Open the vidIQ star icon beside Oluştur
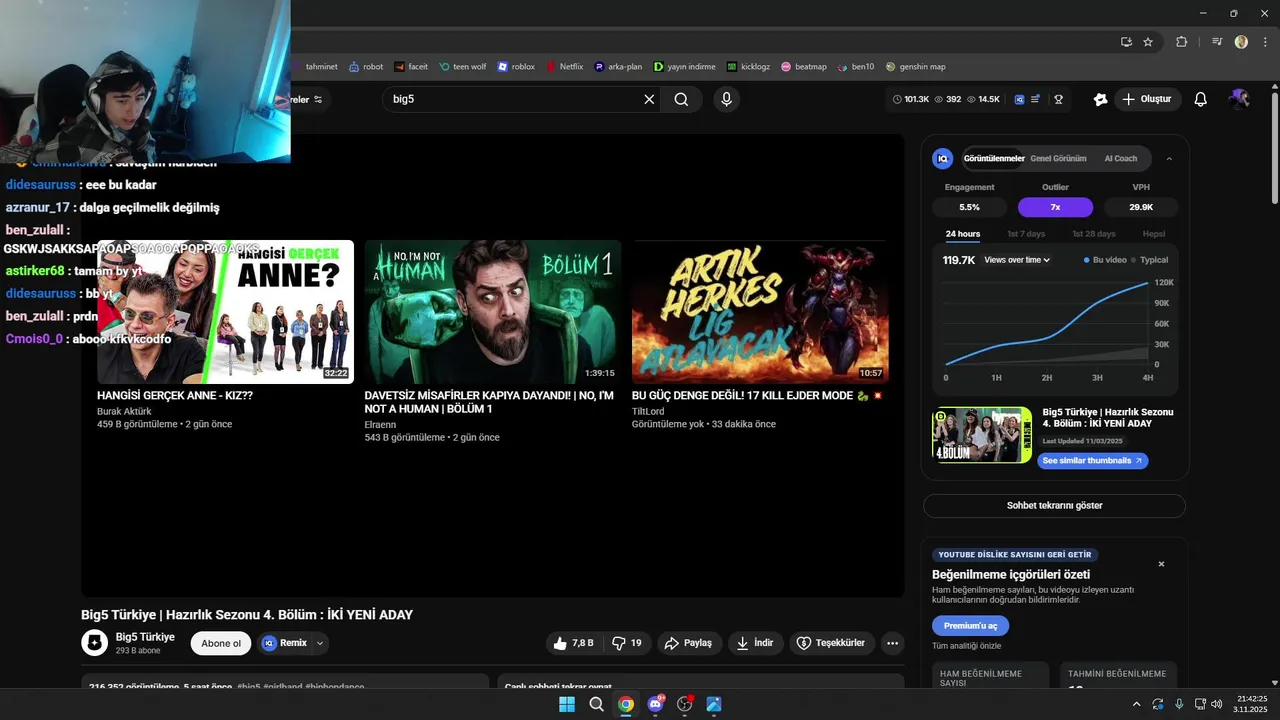Screen dimensions: 1280x720 tap(1100, 99)
